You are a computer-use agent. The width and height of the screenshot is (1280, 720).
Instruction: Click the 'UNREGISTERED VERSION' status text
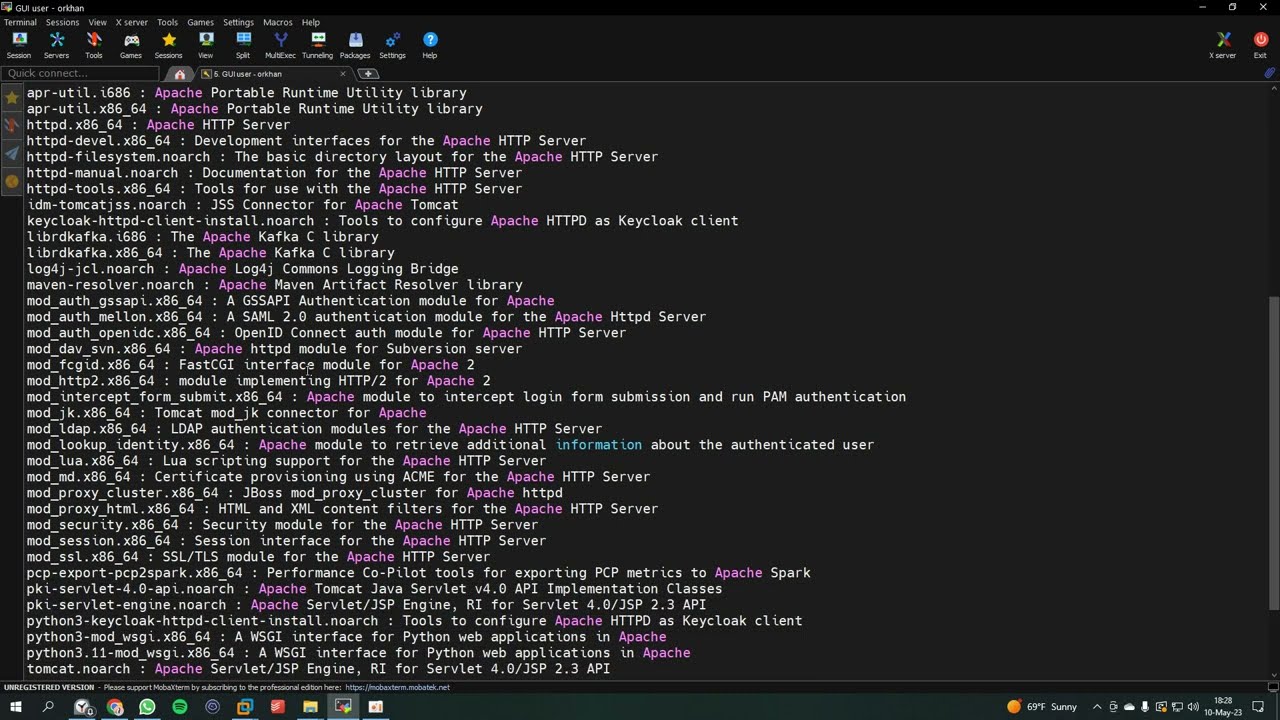[49, 688]
